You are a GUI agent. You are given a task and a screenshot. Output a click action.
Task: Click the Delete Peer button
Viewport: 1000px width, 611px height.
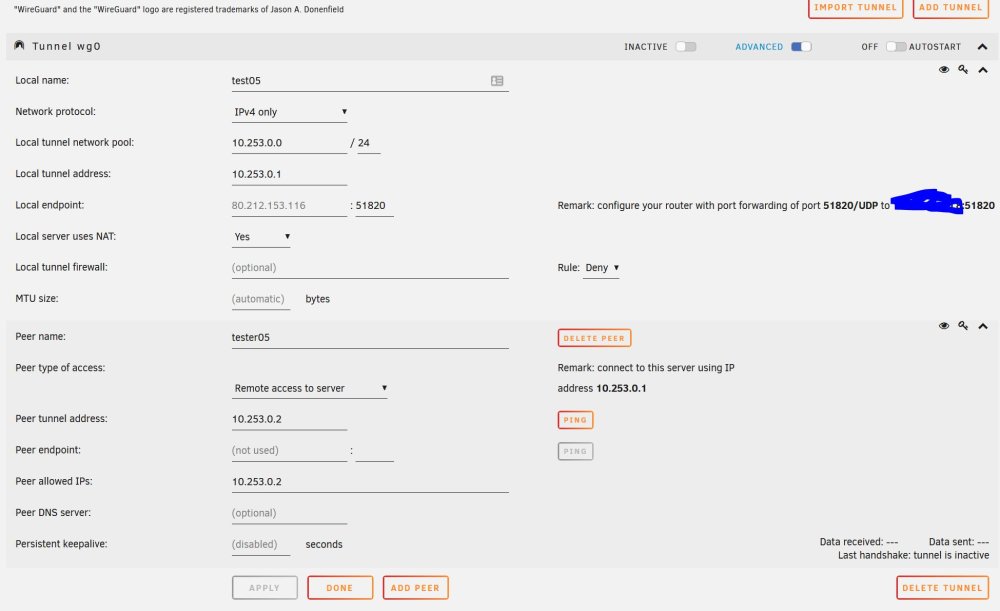click(594, 338)
